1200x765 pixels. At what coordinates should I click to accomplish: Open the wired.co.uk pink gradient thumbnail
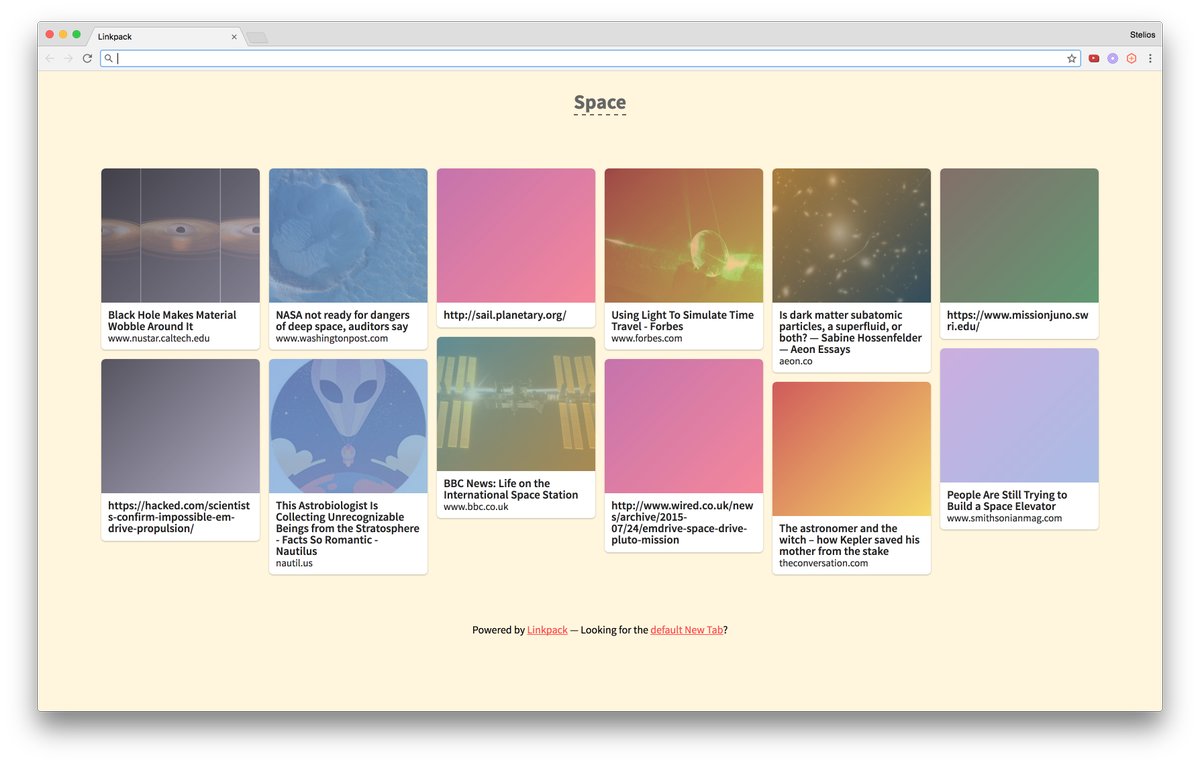click(x=684, y=426)
